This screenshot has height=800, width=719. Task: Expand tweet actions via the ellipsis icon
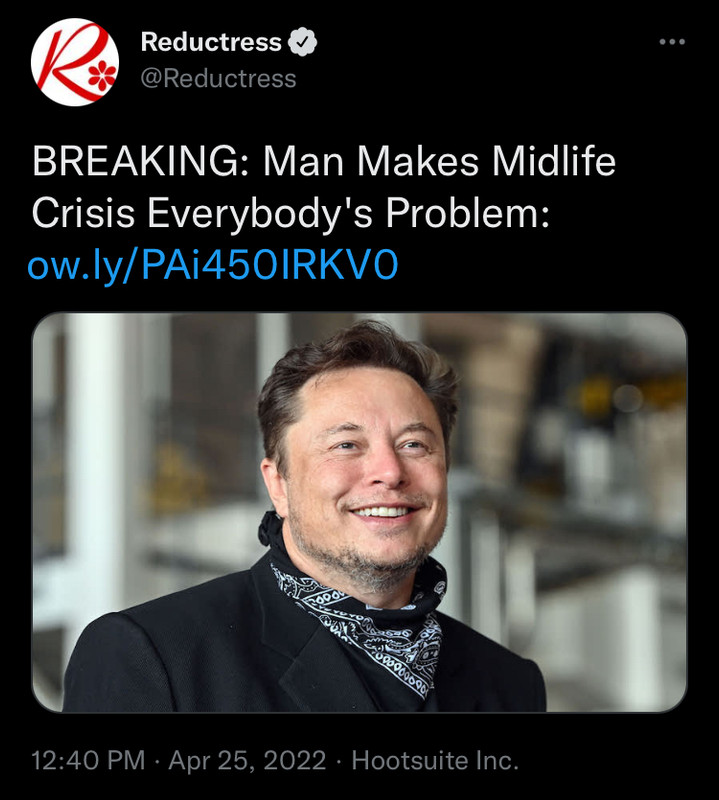coord(672,42)
